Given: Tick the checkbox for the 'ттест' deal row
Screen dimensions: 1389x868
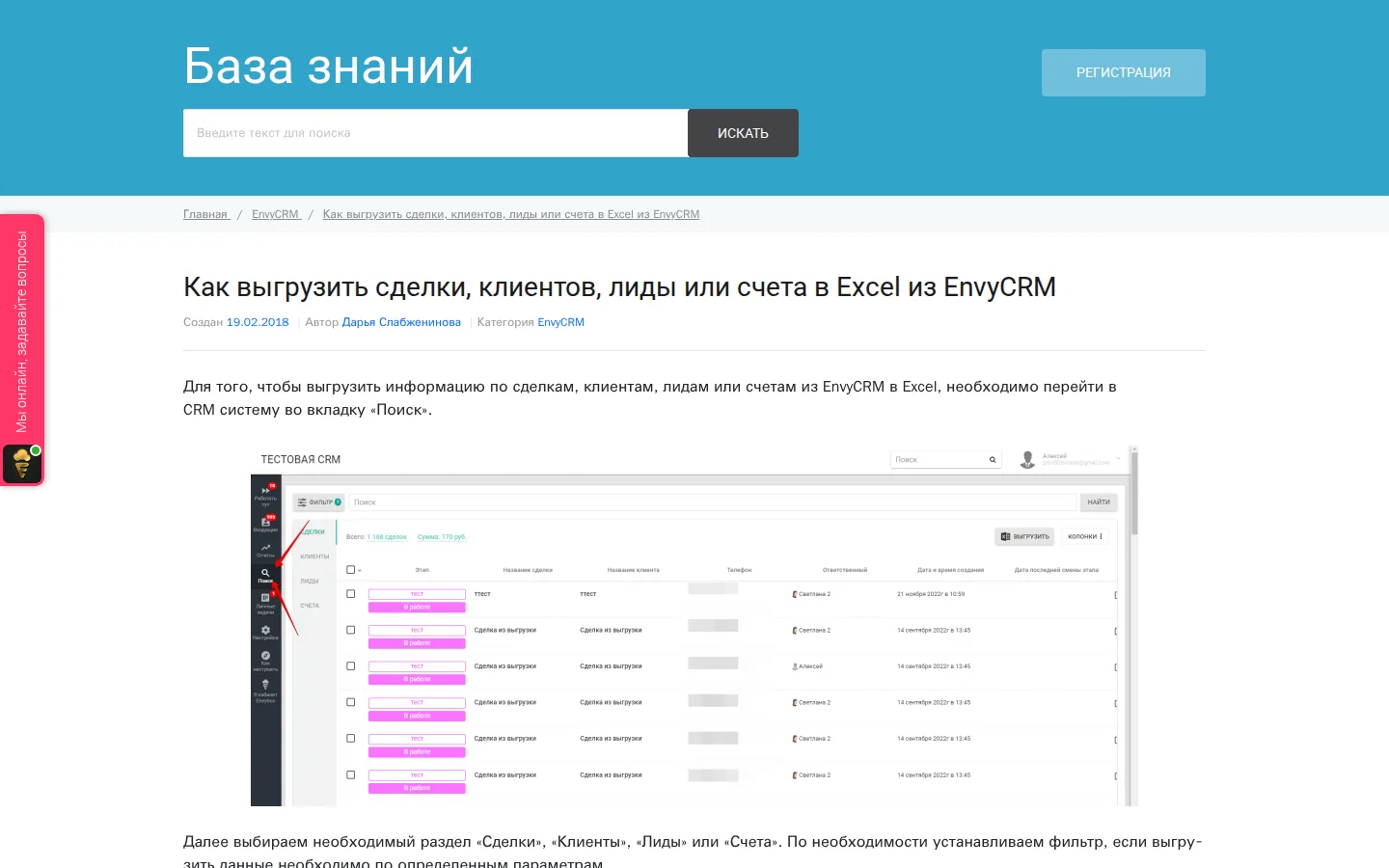Looking at the screenshot, I should 351,594.
